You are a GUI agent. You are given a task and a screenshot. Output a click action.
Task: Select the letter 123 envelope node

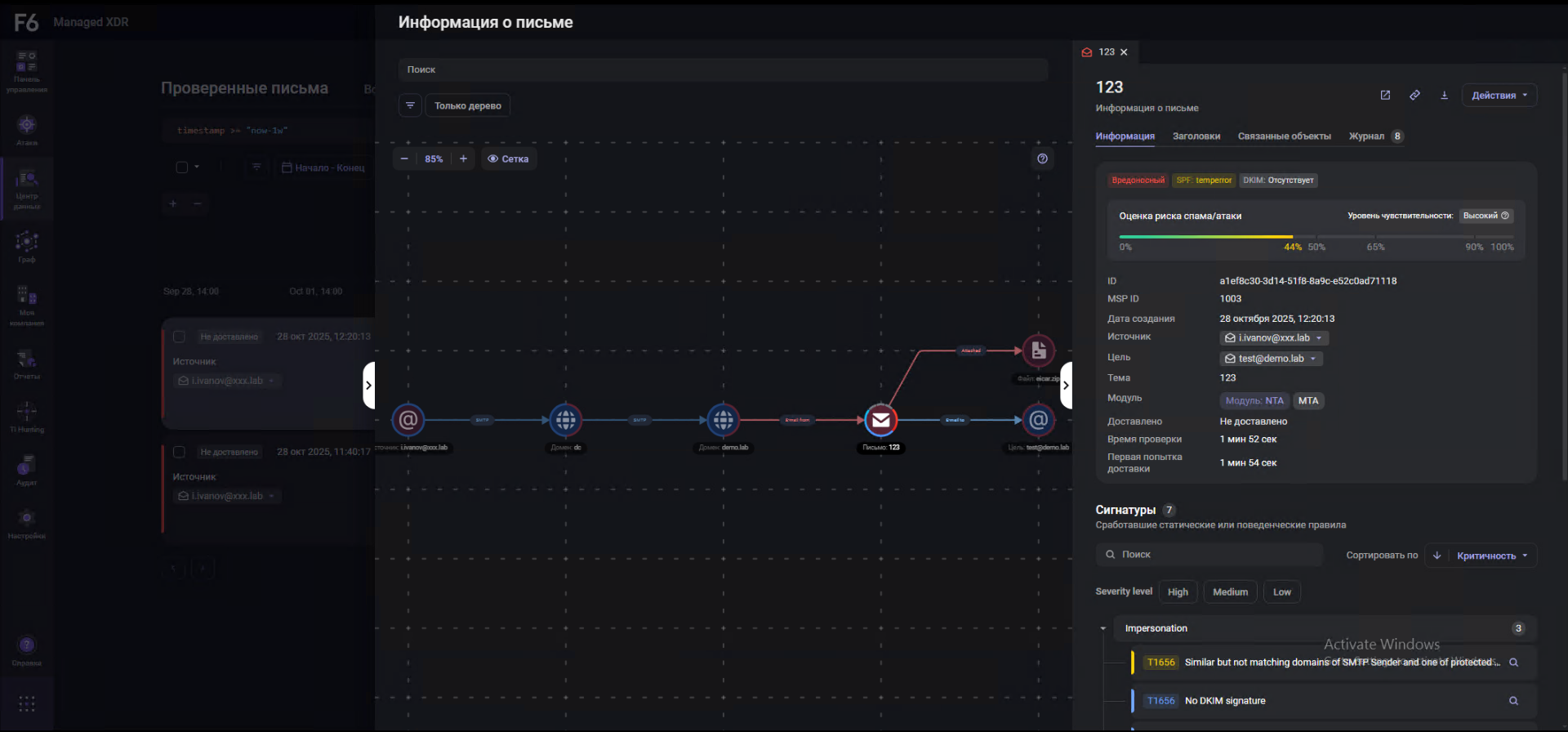[880, 420]
